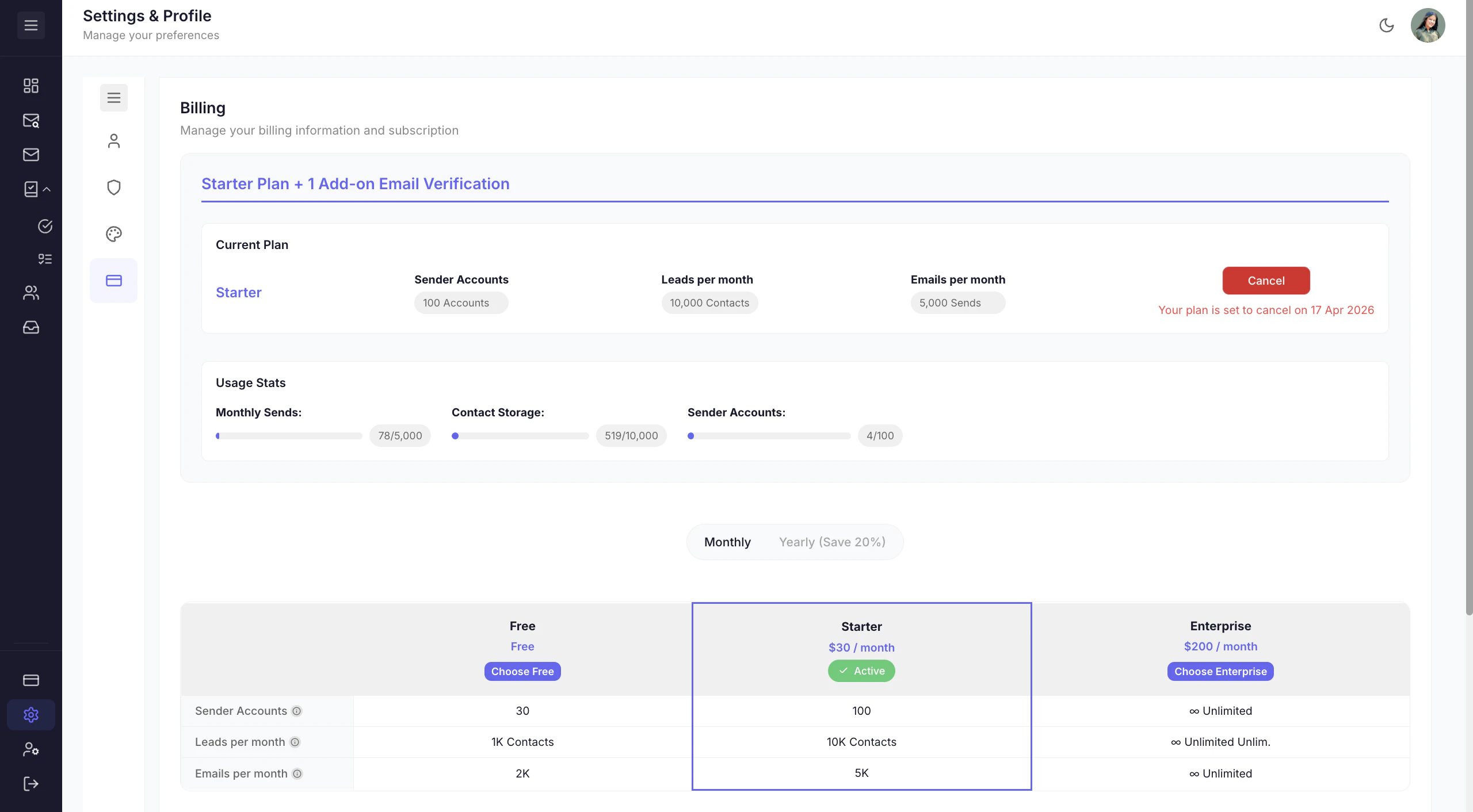Select the email search icon in the sidebar

pyautogui.click(x=31, y=121)
